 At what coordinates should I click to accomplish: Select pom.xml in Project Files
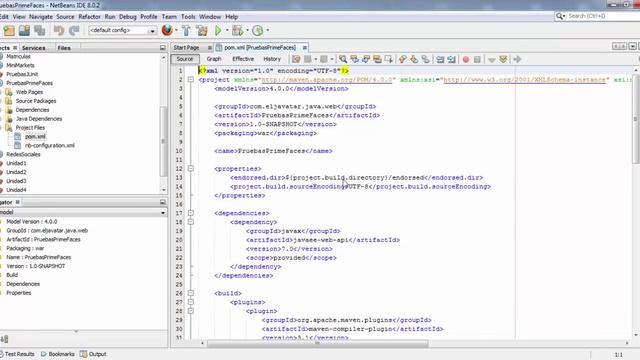35,137
